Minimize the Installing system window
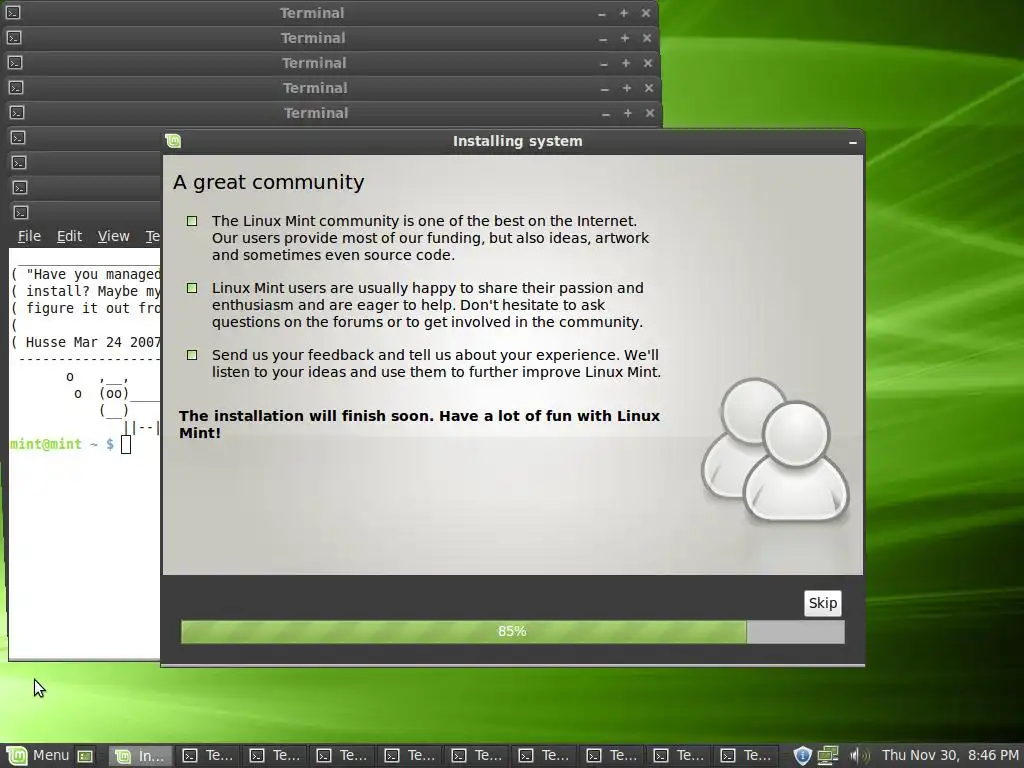This screenshot has width=1024, height=768. click(x=852, y=142)
